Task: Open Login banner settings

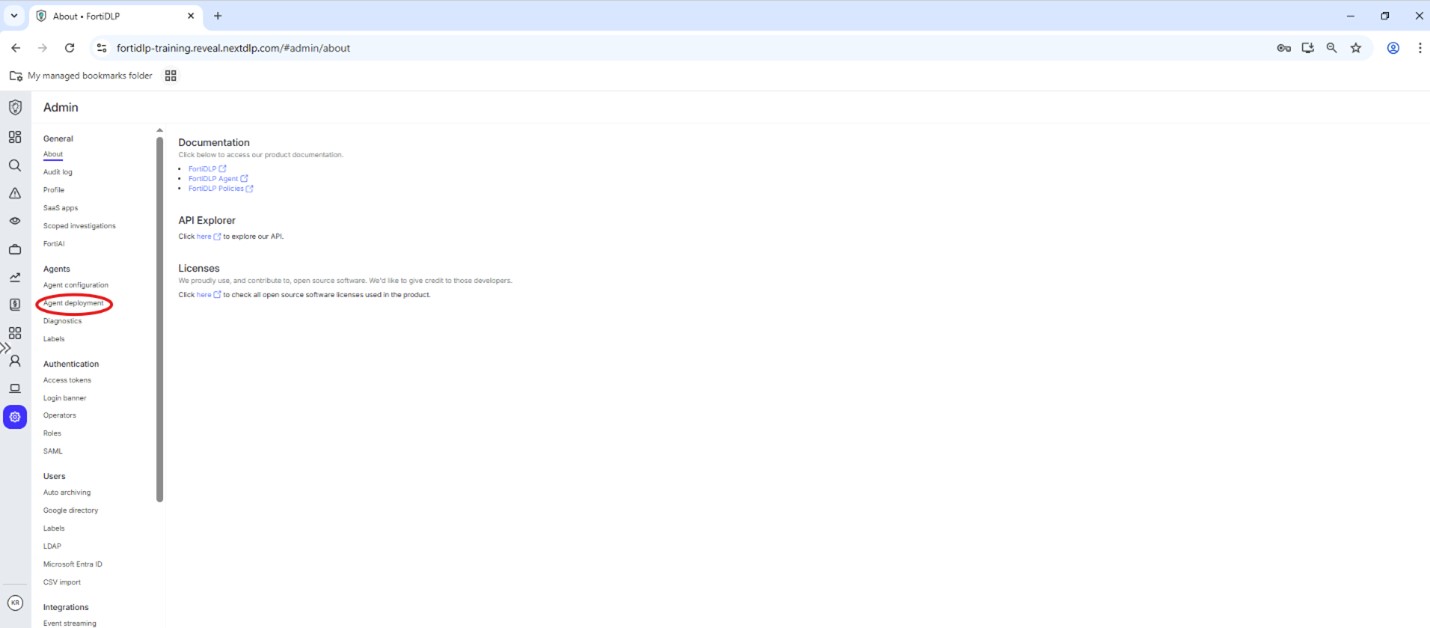Action: (x=65, y=398)
